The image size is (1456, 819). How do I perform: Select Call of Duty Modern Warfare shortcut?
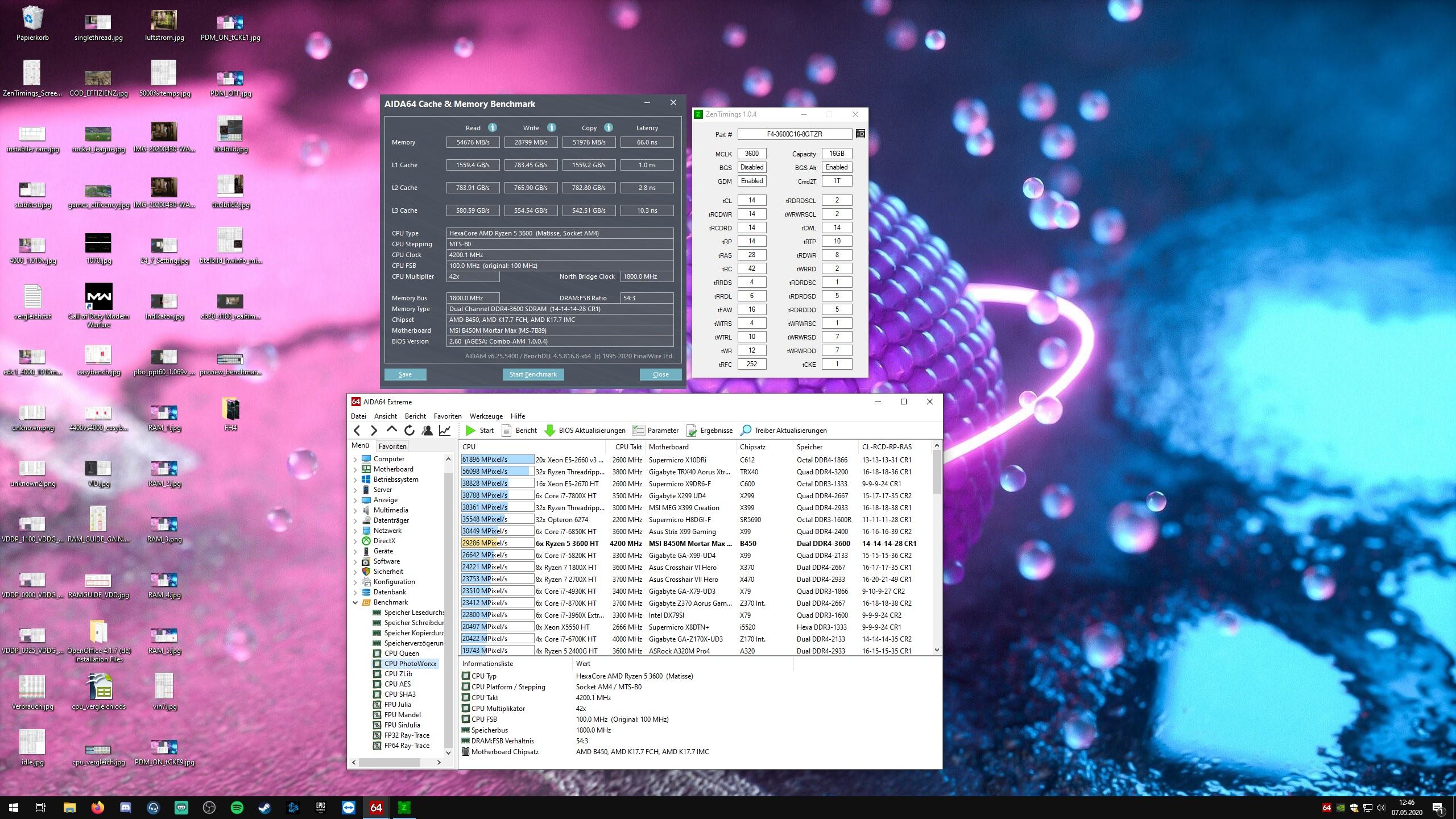click(x=98, y=305)
